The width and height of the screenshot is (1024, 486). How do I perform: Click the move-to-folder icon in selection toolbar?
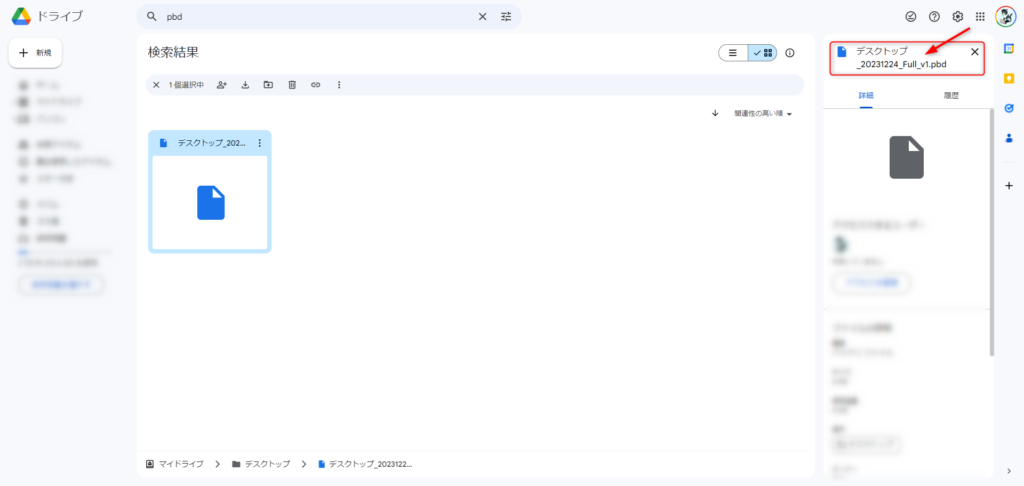[268, 85]
